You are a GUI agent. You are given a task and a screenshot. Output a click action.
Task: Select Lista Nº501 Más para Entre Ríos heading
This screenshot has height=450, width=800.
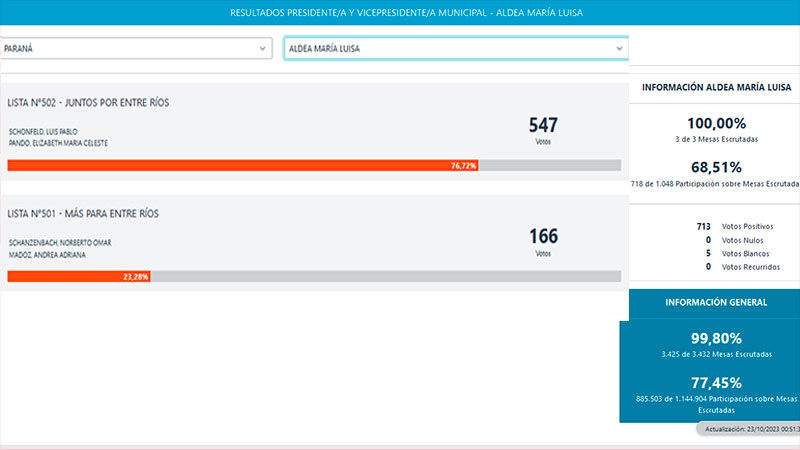(83, 213)
